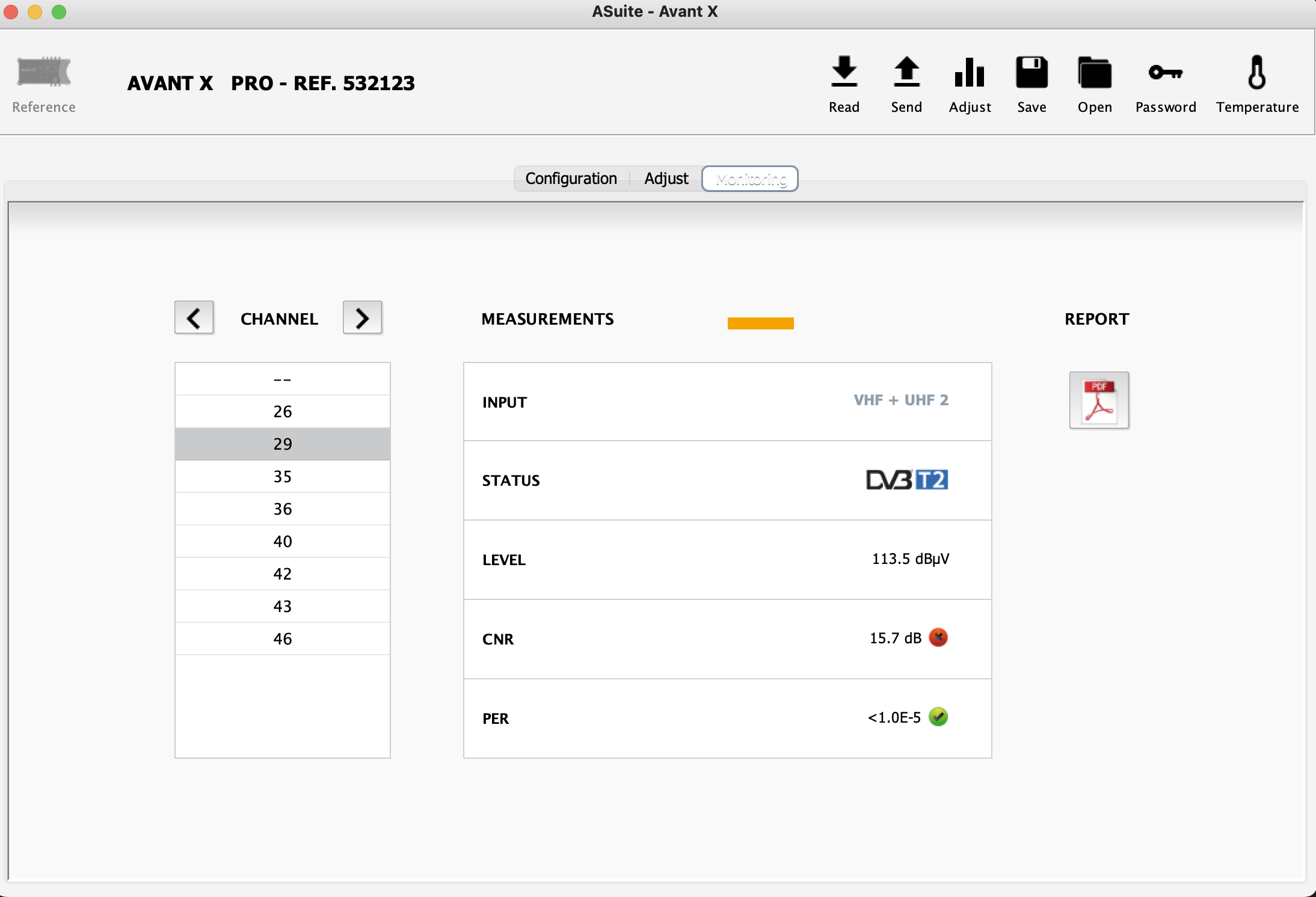
Task: Click the Reference device icon
Action: pos(44,73)
